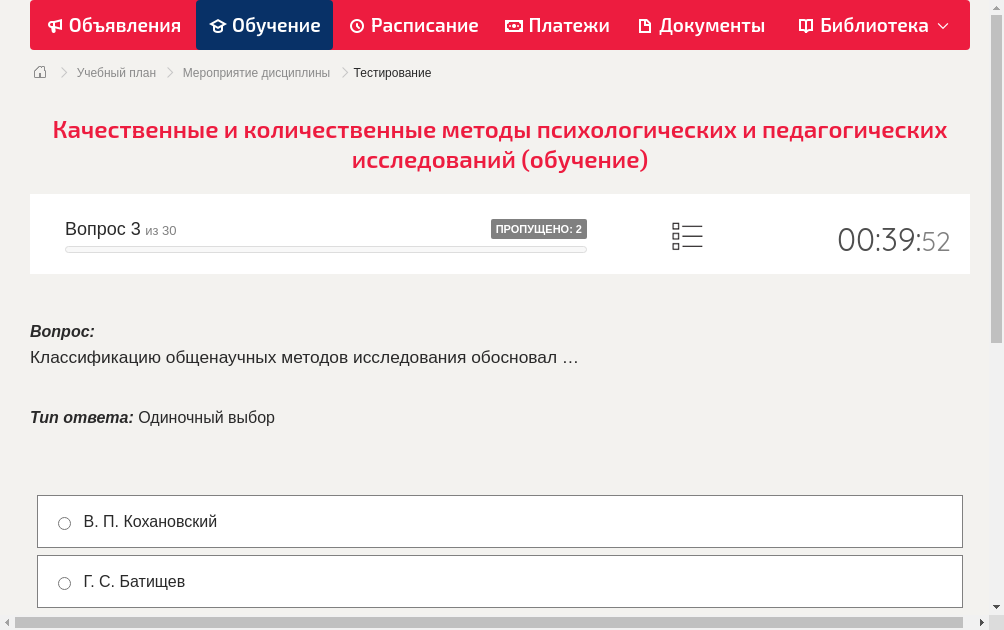Choose the radio button in the first answer row
The width and height of the screenshot is (1004, 630).
point(64,522)
